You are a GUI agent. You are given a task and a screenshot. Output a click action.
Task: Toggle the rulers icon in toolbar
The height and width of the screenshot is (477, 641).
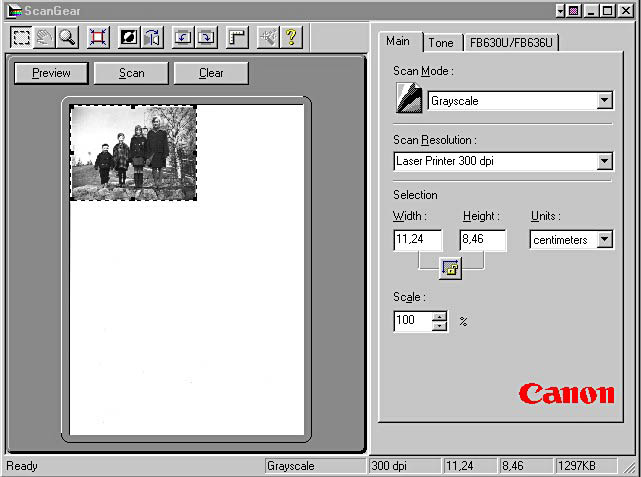point(236,37)
